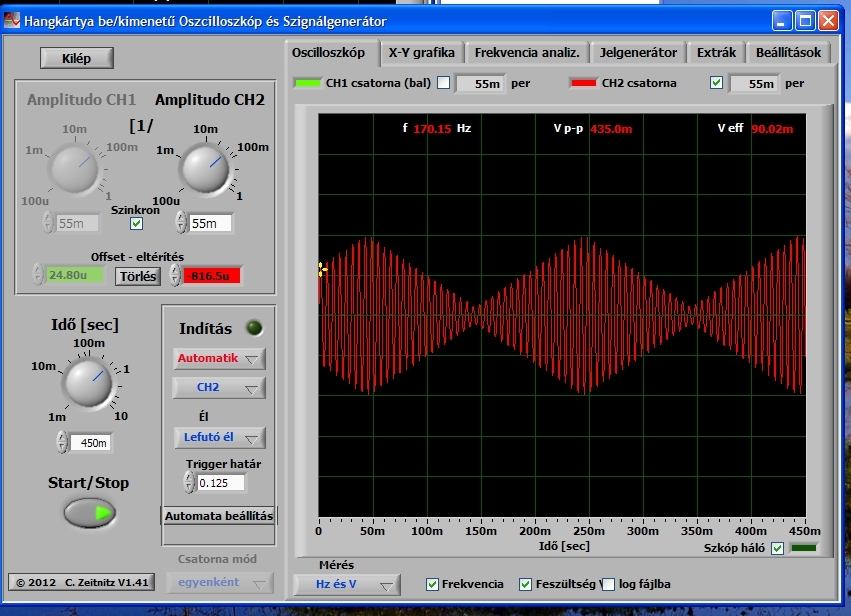Click the © 2012 C. Zeitnitz V1.41 label
This screenshot has width=851, height=616.
coord(81,582)
